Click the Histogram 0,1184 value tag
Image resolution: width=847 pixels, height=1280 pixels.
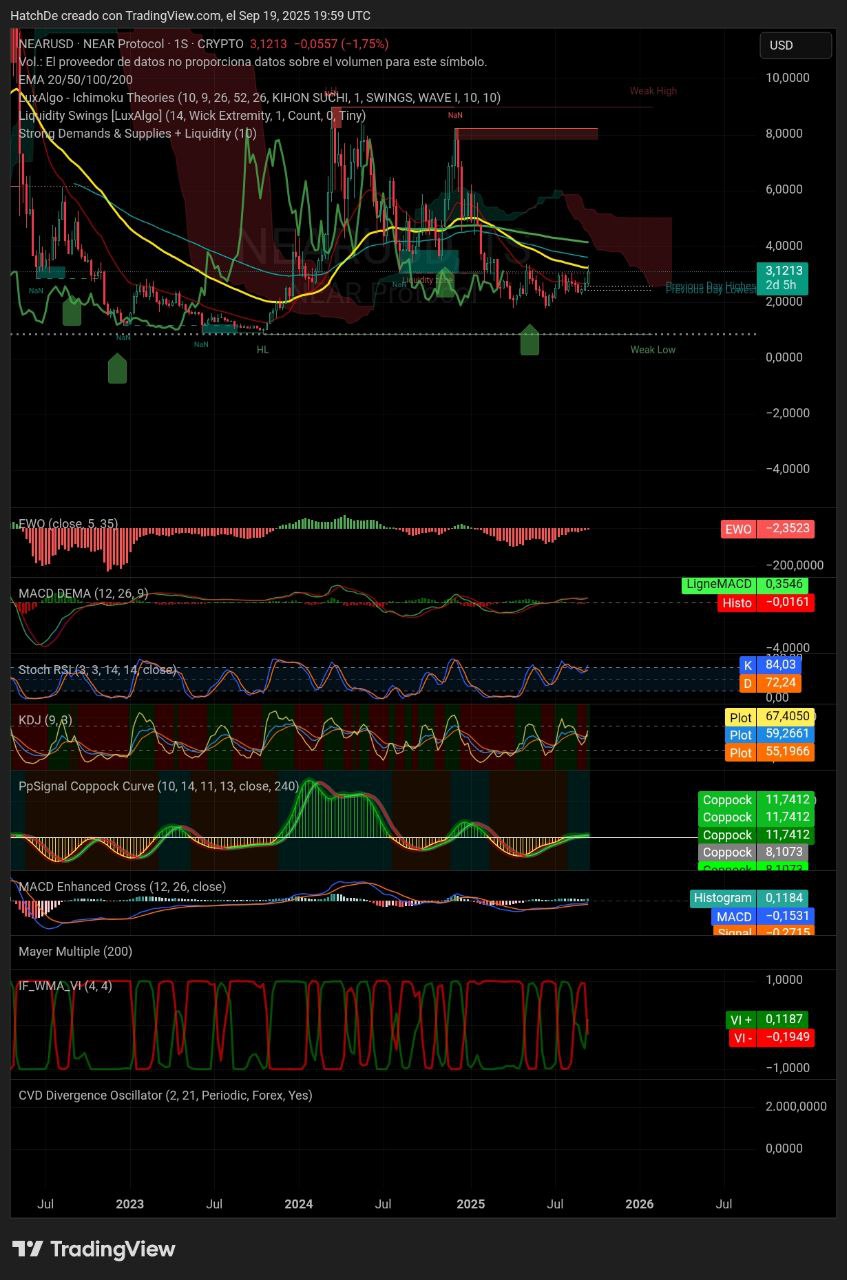pyautogui.click(x=749, y=898)
